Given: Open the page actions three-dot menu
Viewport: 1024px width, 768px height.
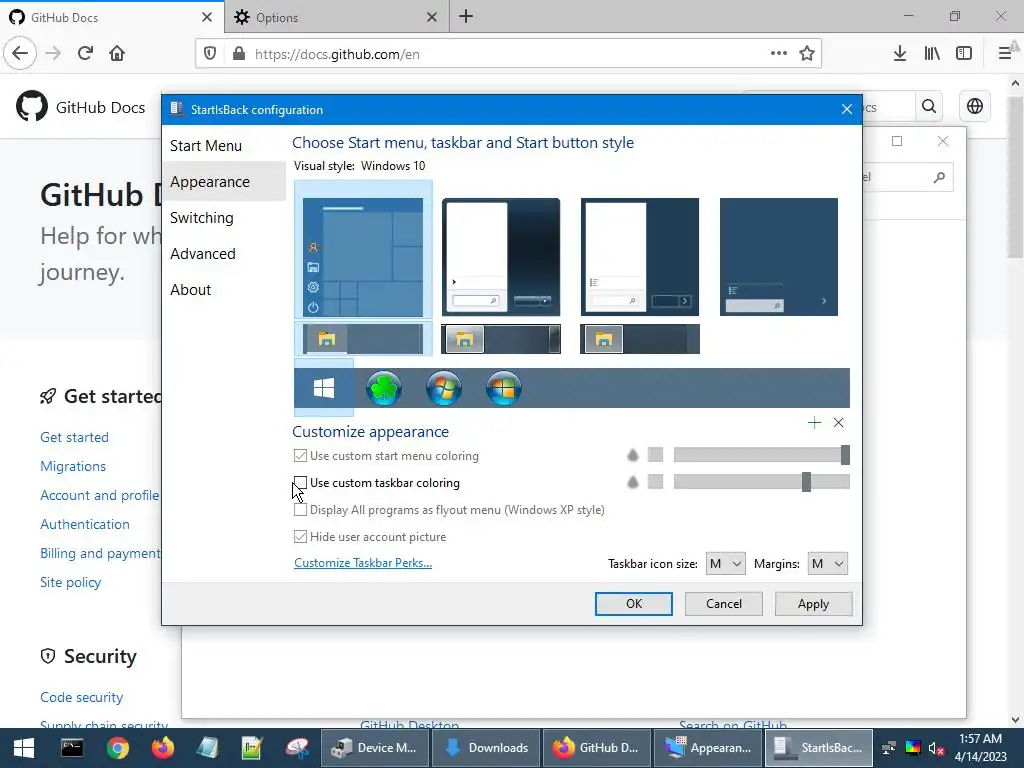Looking at the screenshot, I should (778, 54).
